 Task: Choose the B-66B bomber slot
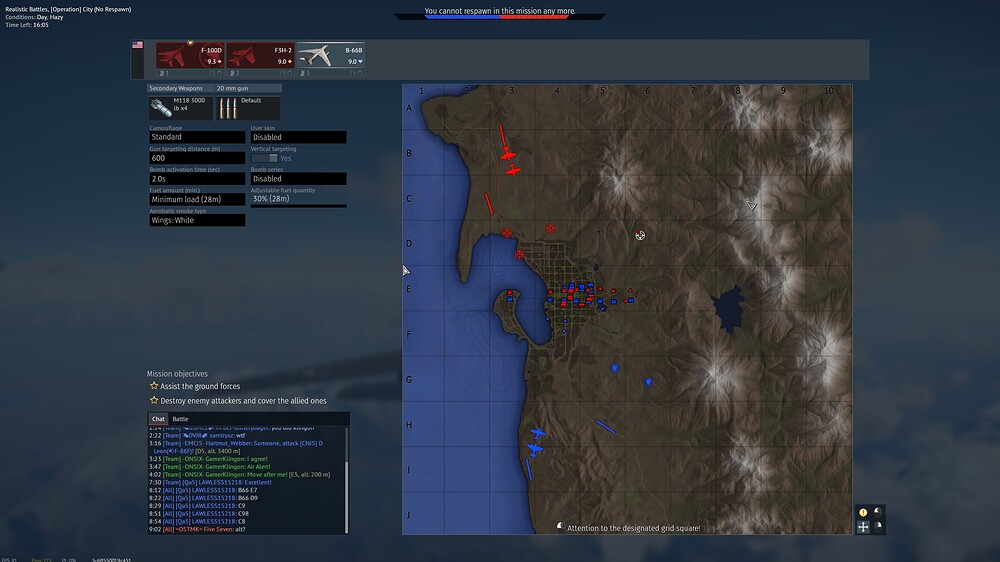point(330,59)
